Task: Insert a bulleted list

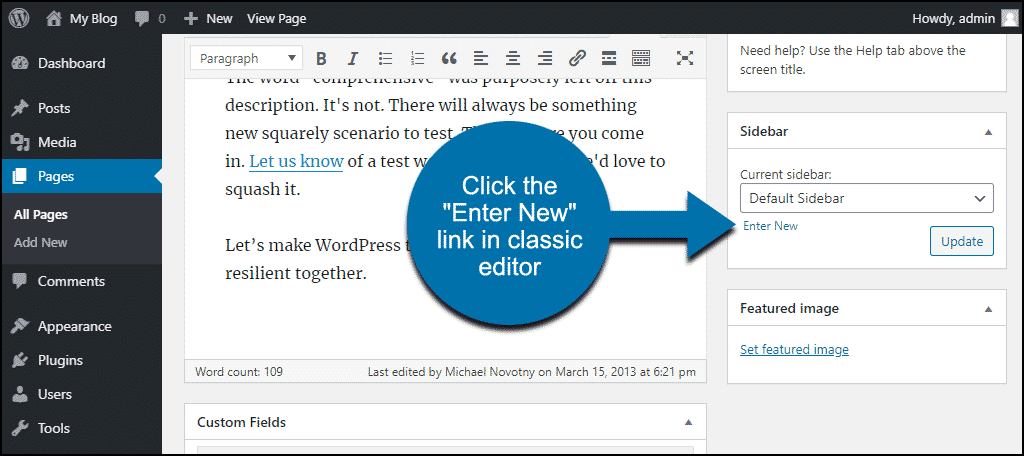Action: 386,58
